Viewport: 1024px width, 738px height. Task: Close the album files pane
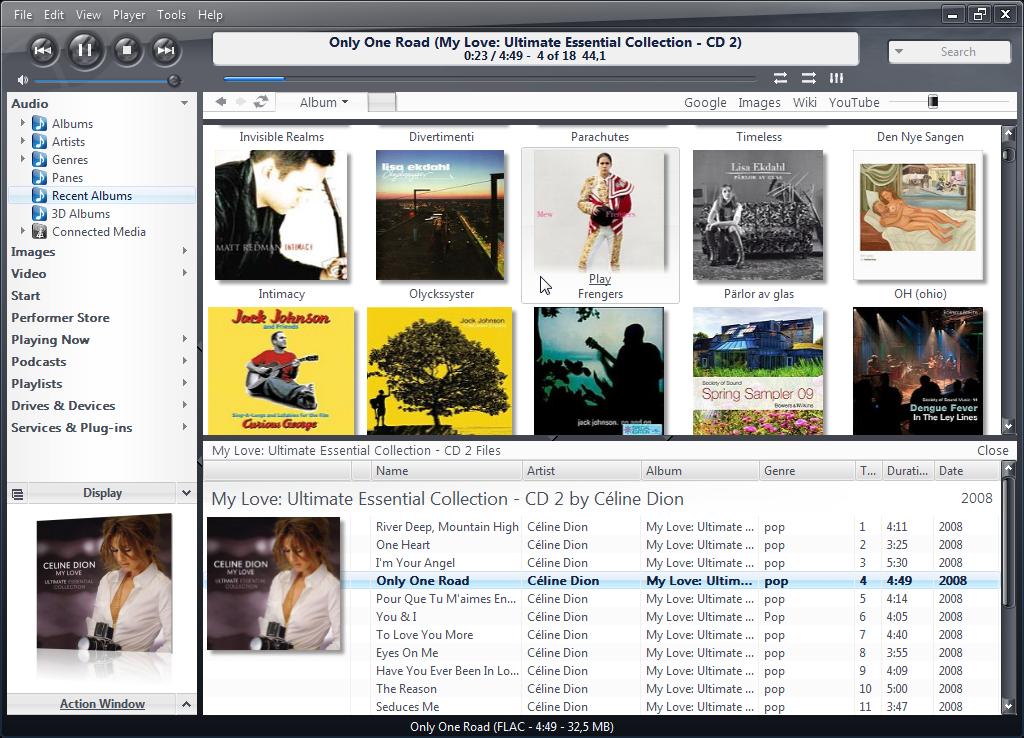[x=993, y=451]
